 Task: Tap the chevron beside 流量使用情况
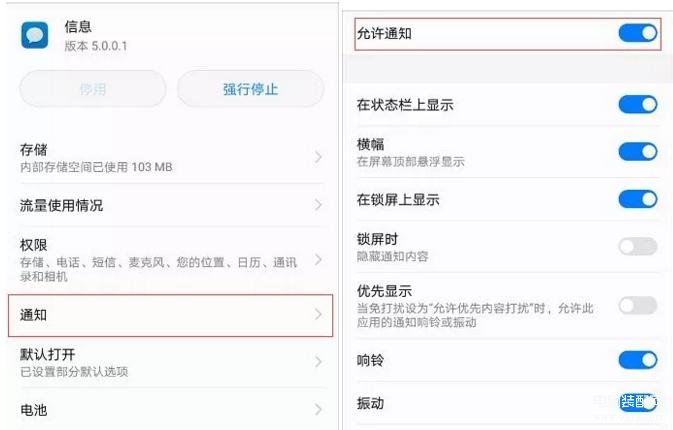point(318,205)
